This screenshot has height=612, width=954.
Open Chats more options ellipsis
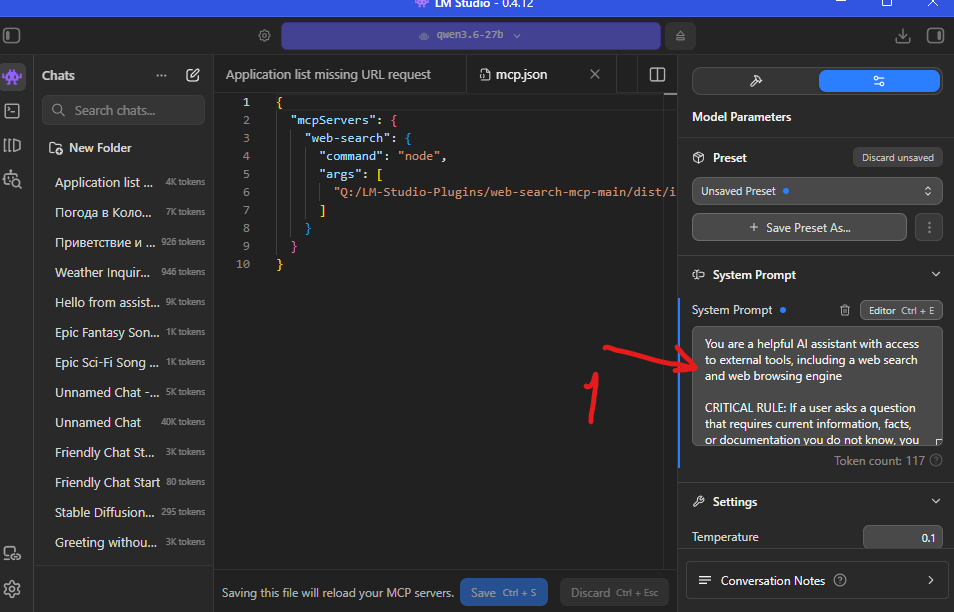(161, 75)
